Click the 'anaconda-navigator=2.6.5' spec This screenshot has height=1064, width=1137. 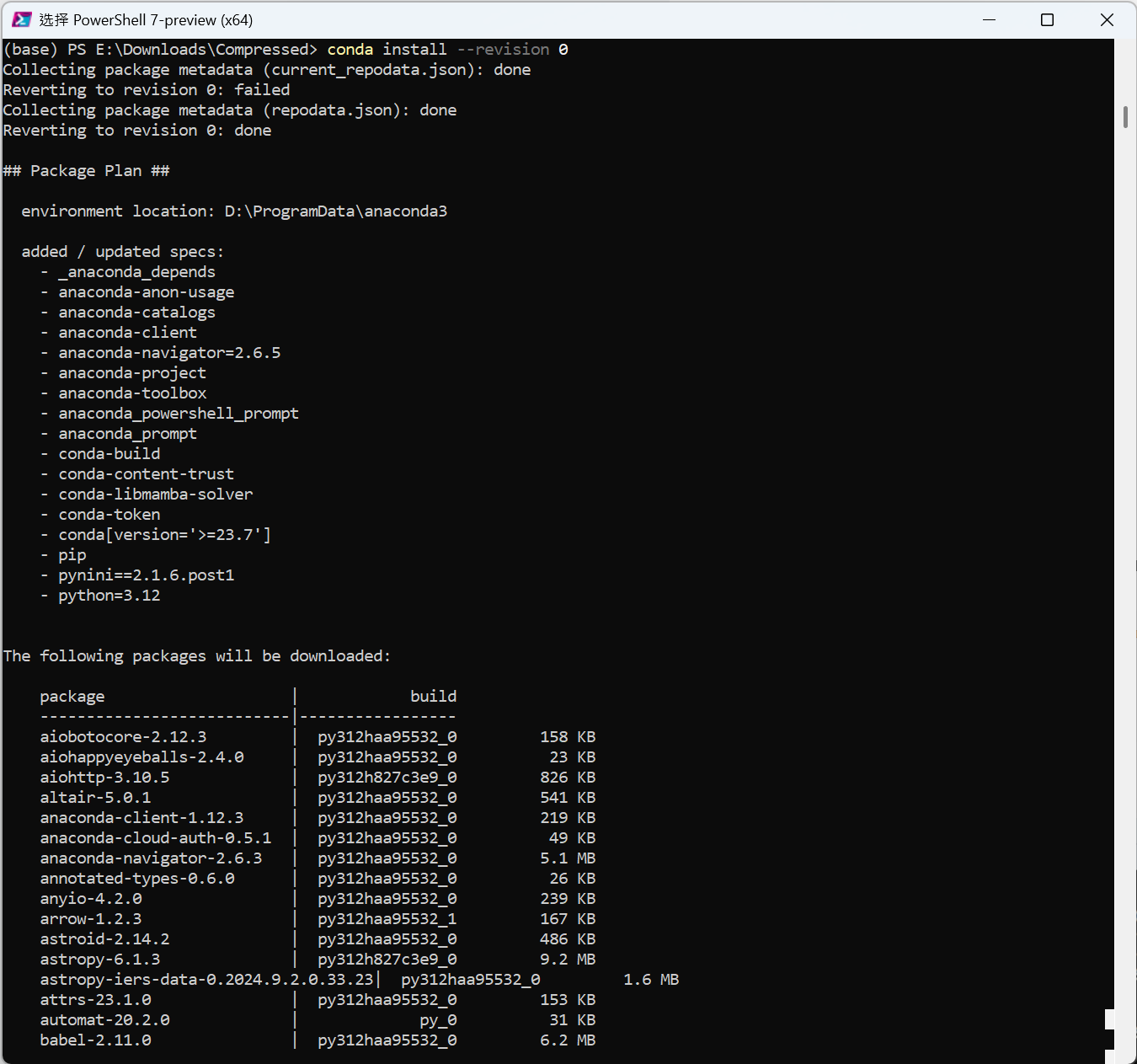coord(169,353)
